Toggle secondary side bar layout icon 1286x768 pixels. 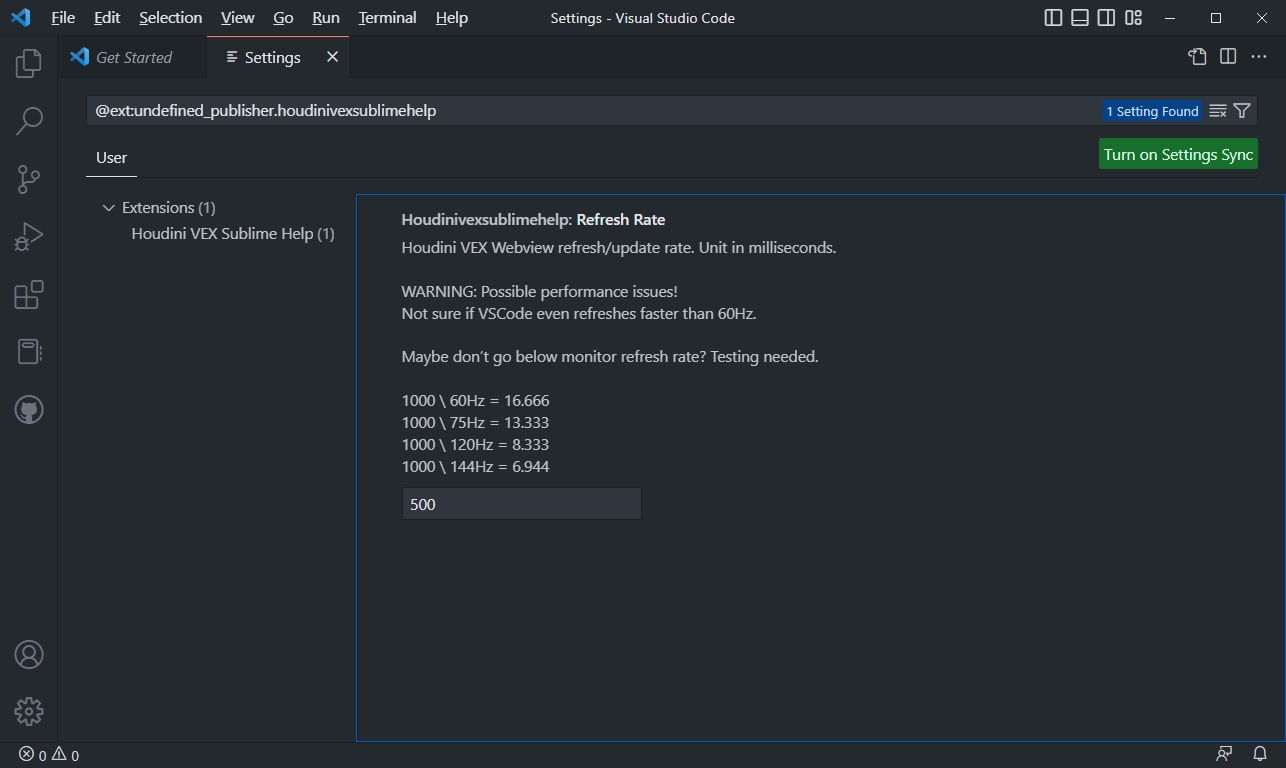pyautogui.click(x=1106, y=18)
